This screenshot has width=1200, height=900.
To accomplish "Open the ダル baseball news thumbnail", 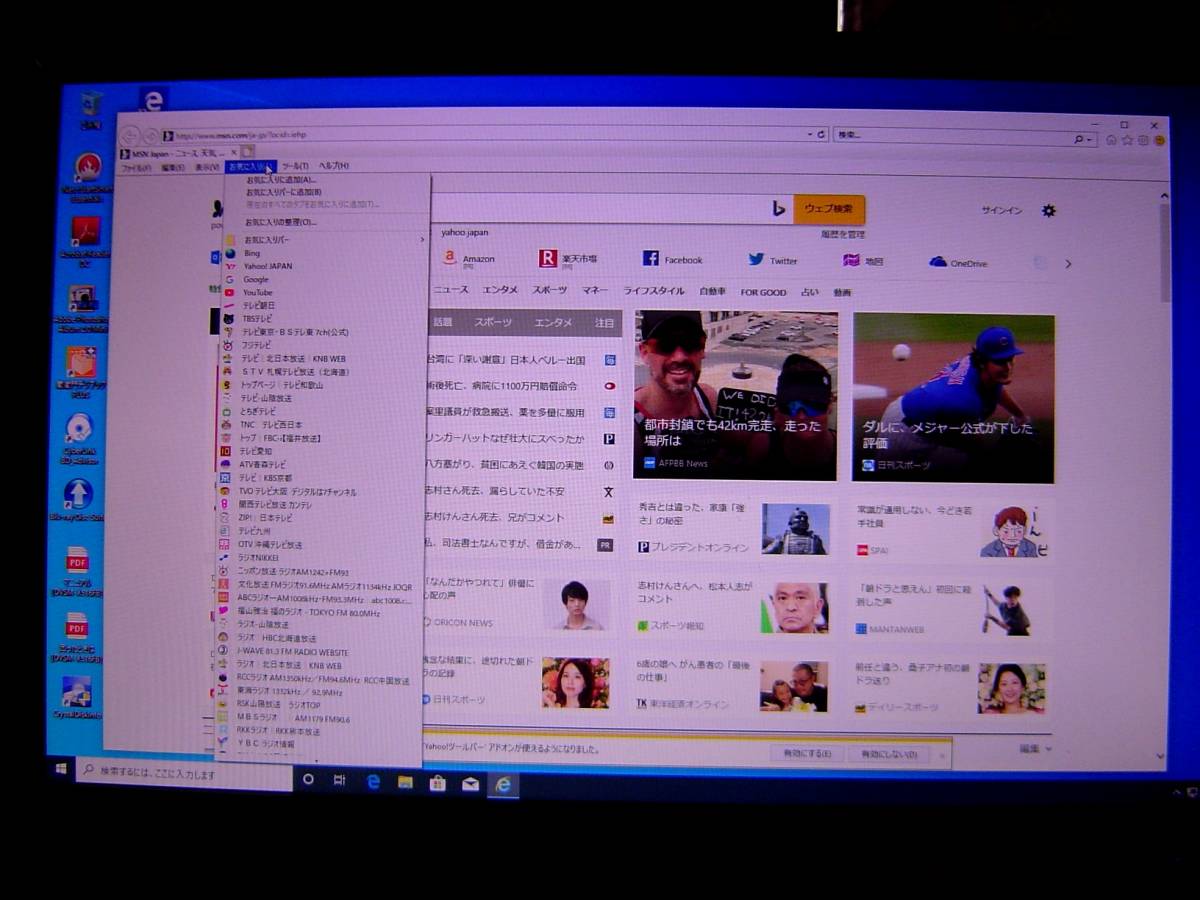I will [x=953, y=398].
